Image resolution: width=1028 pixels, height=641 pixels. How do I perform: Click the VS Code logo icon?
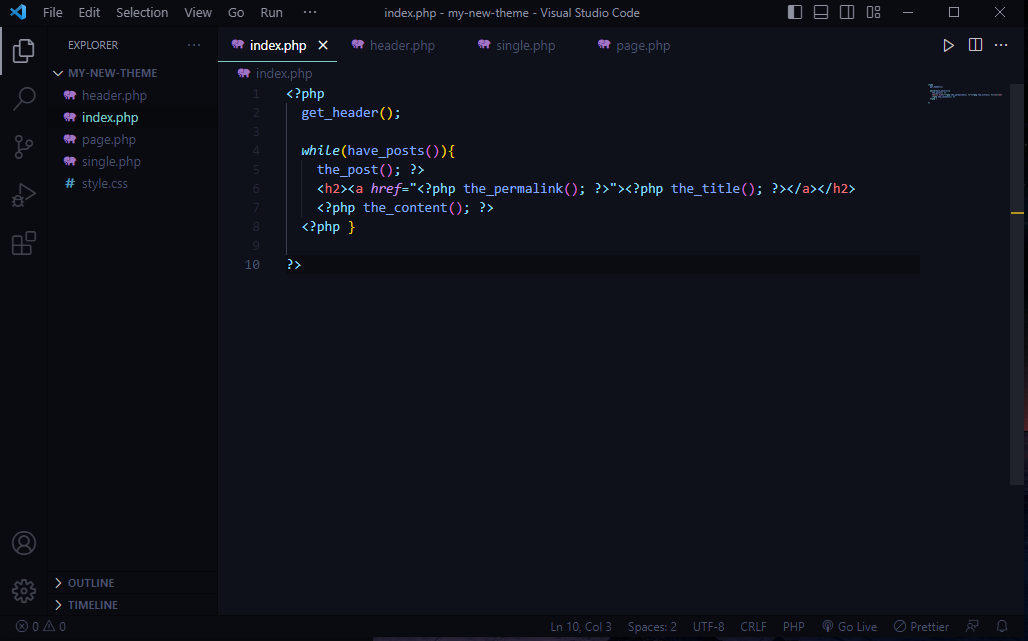(18, 12)
